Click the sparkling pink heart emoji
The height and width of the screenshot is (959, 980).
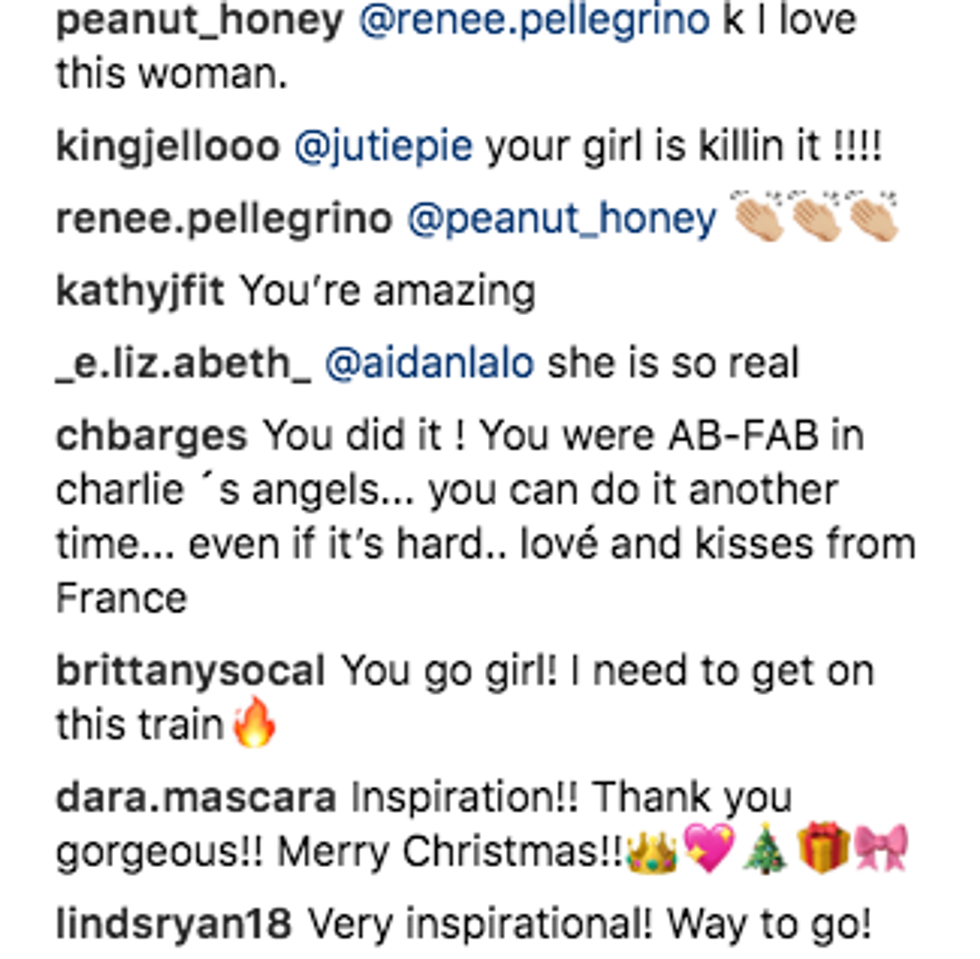tap(708, 850)
